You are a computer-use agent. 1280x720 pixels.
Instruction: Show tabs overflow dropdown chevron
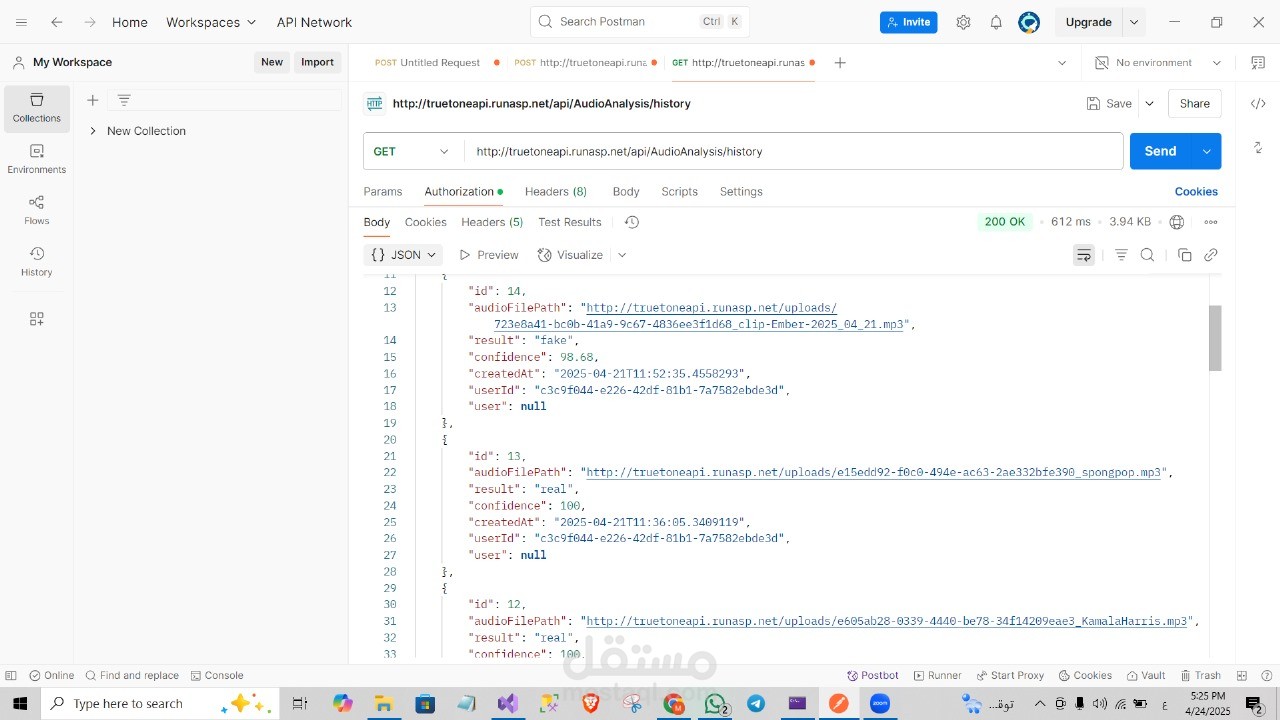1062,63
